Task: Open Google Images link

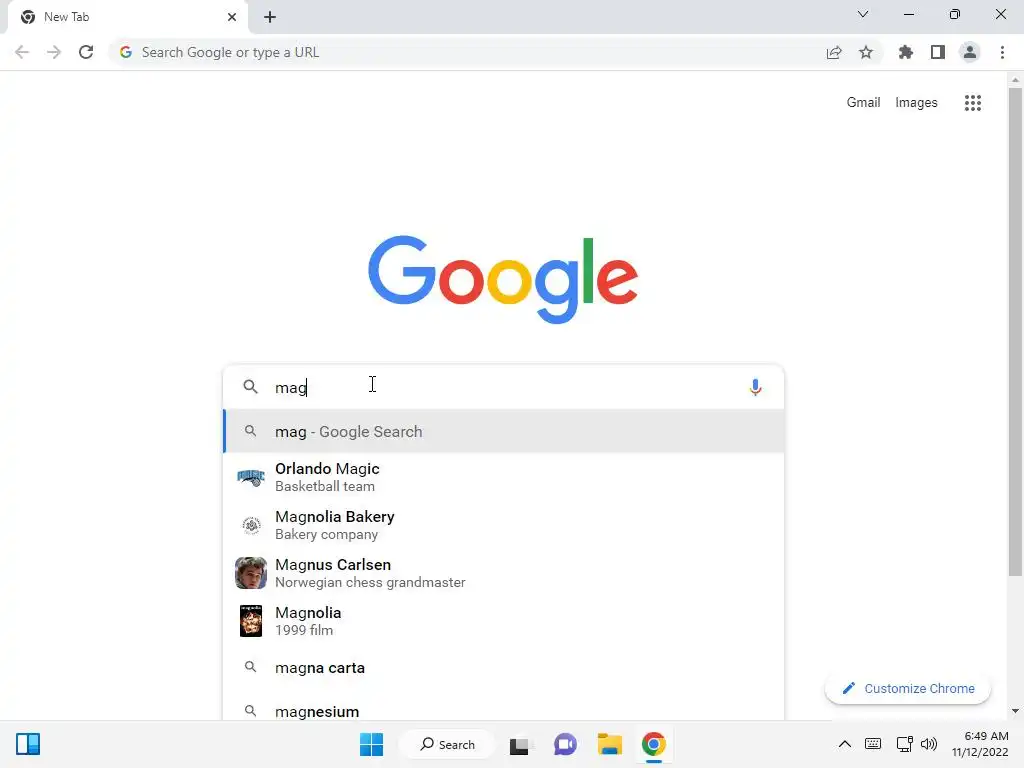Action: pos(916,103)
